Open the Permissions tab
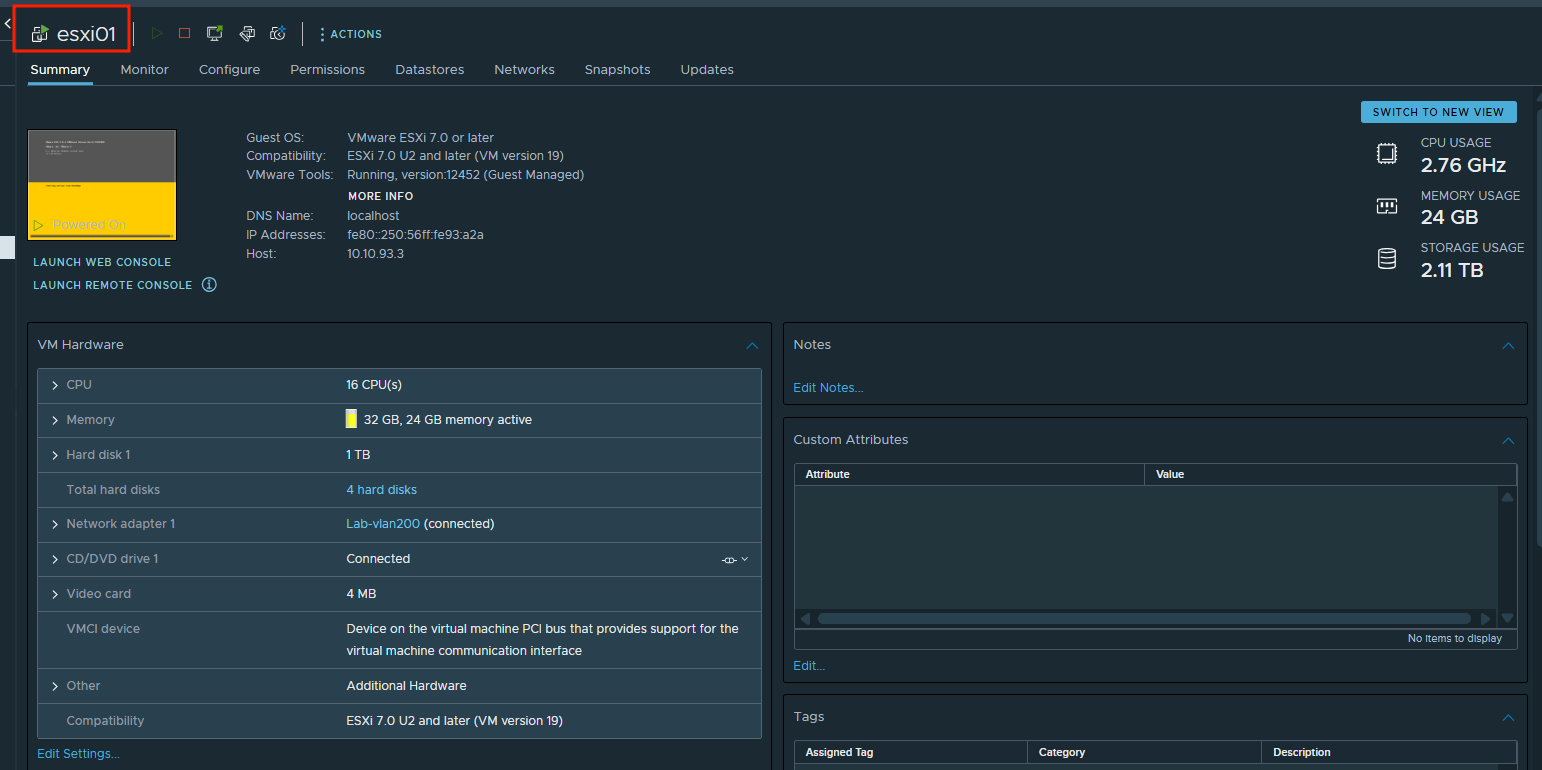The width and height of the screenshot is (1542, 770). click(x=327, y=70)
